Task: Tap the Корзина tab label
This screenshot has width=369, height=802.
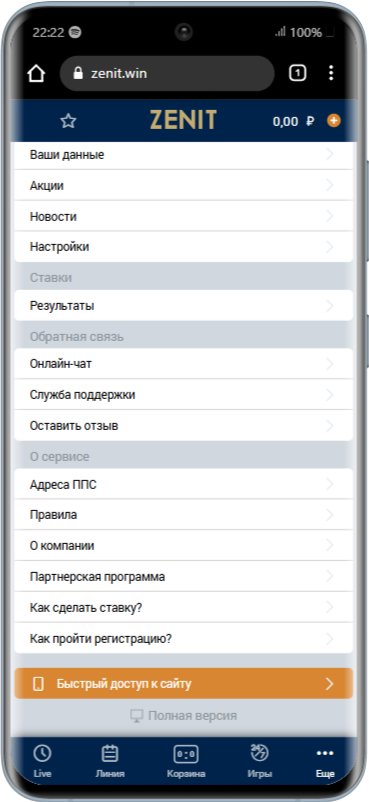Action: coord(186,773)
